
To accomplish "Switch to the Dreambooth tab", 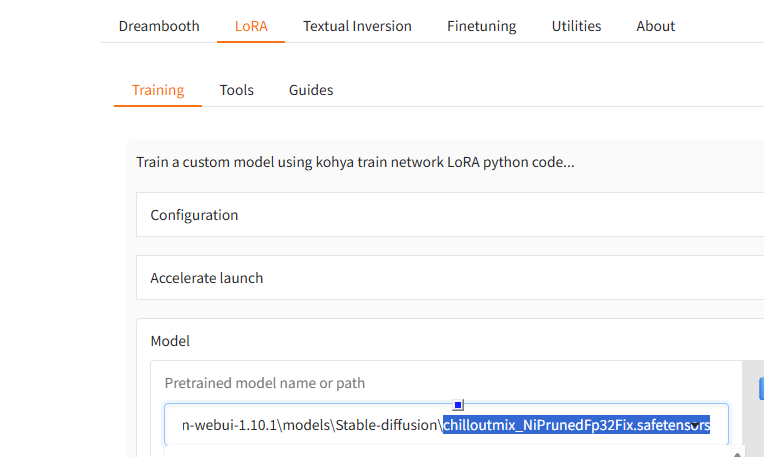I will coord(159,26).
